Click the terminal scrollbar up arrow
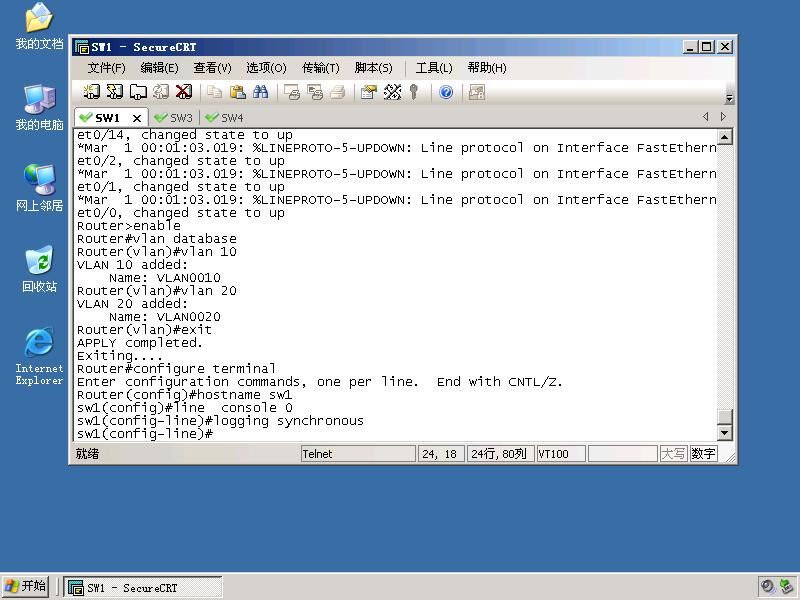The height and width of the screenshot is (600, 800). click(725, 137)
